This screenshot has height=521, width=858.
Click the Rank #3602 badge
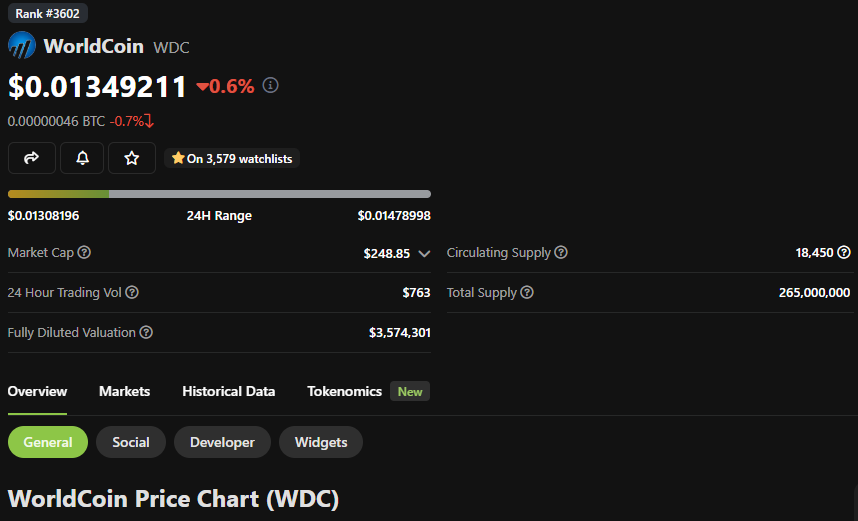click(48, 14)
